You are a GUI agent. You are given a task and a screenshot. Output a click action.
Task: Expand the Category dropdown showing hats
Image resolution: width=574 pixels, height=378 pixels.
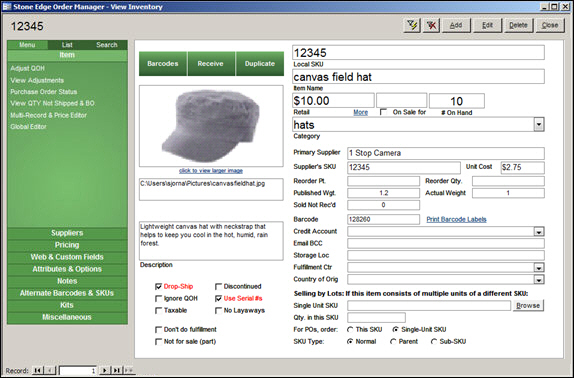coord(538,124)
